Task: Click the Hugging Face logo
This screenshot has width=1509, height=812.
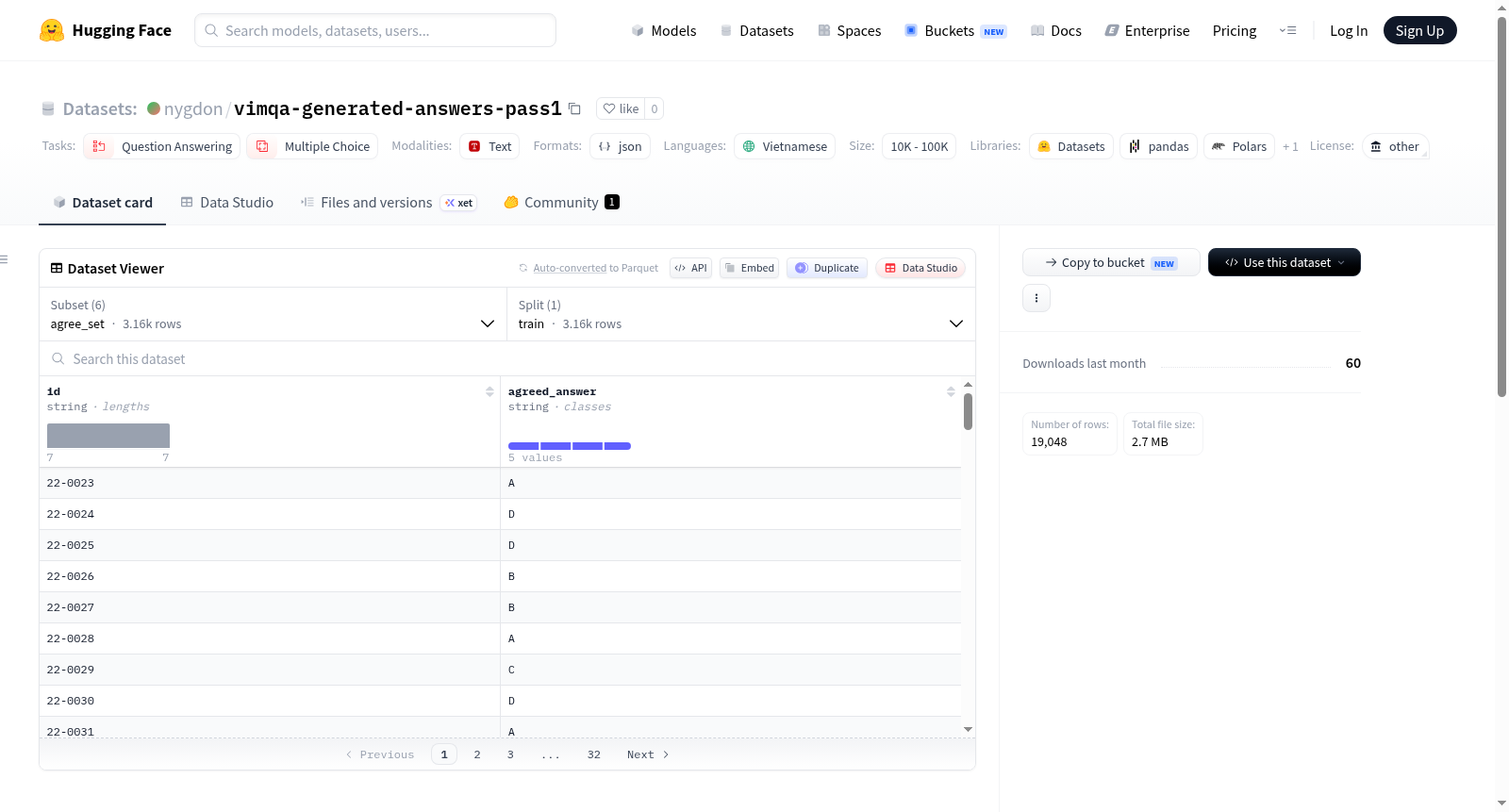Action: [52, 30]
